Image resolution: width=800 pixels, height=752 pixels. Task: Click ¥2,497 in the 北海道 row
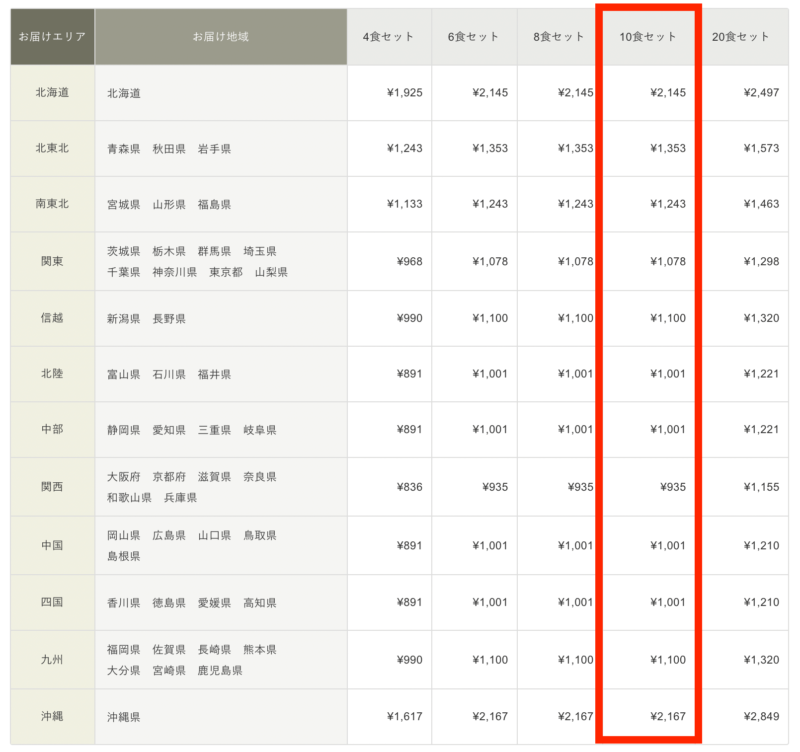(761, 92)
